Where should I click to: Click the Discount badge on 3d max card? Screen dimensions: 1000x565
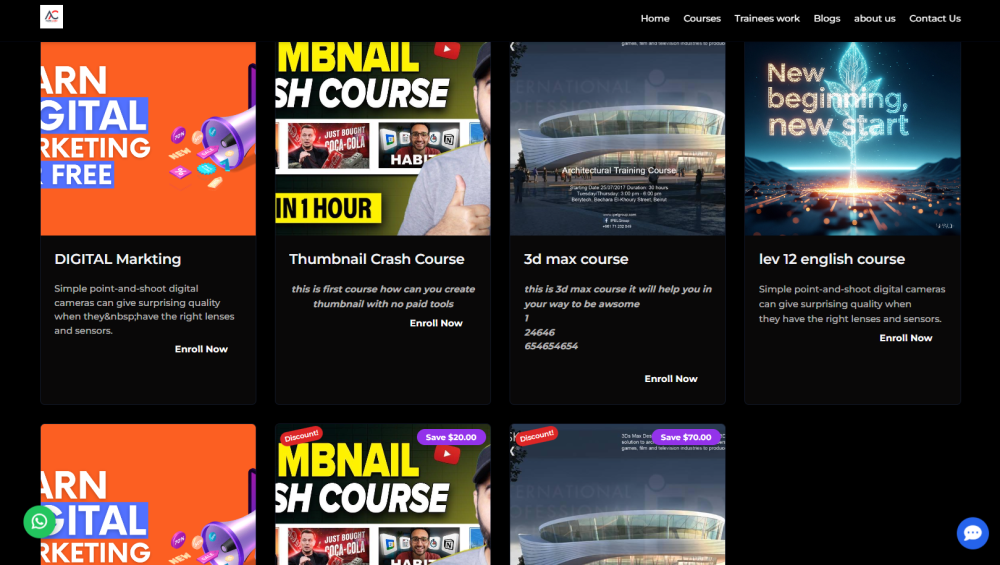[x=536, y=436]
